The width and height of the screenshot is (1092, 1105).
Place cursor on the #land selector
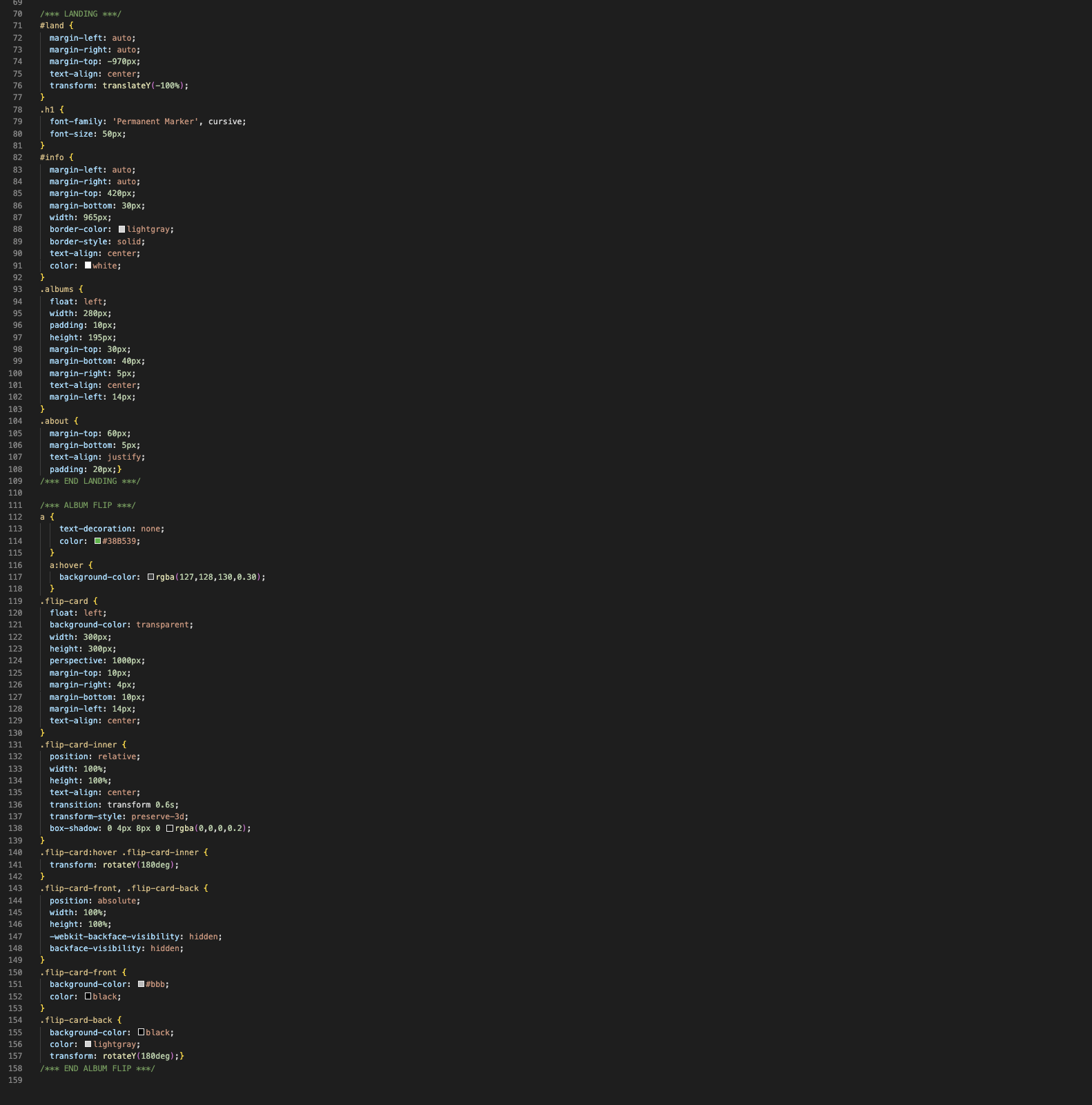coord(52,26)
